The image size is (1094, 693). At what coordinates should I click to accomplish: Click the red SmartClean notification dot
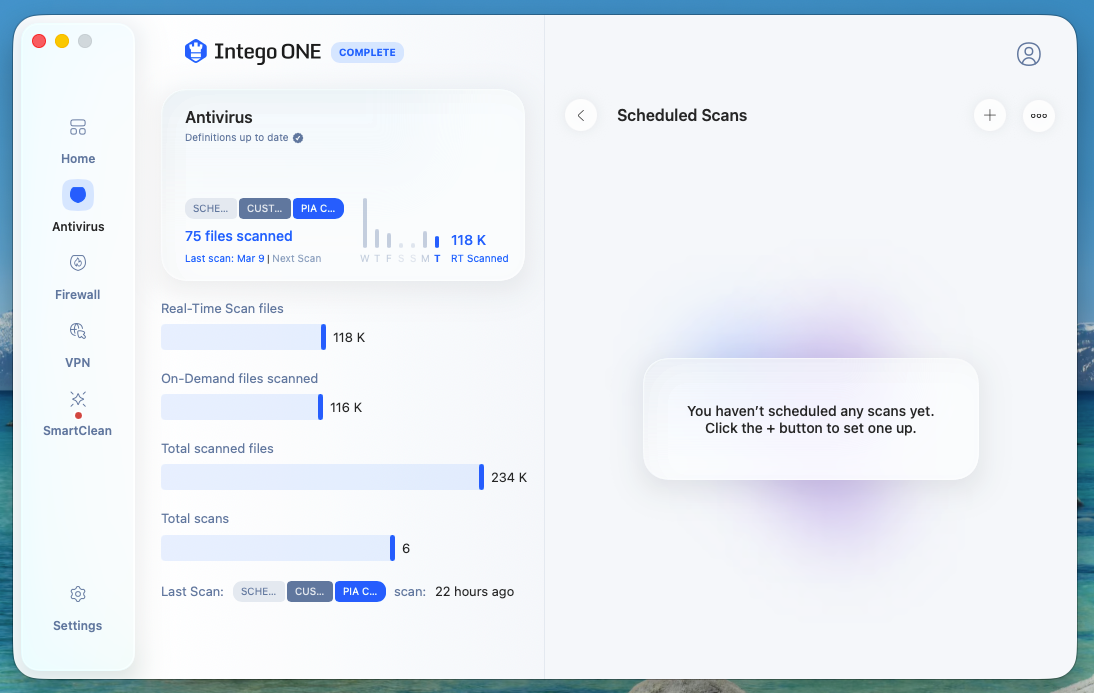tap(78, 415)
